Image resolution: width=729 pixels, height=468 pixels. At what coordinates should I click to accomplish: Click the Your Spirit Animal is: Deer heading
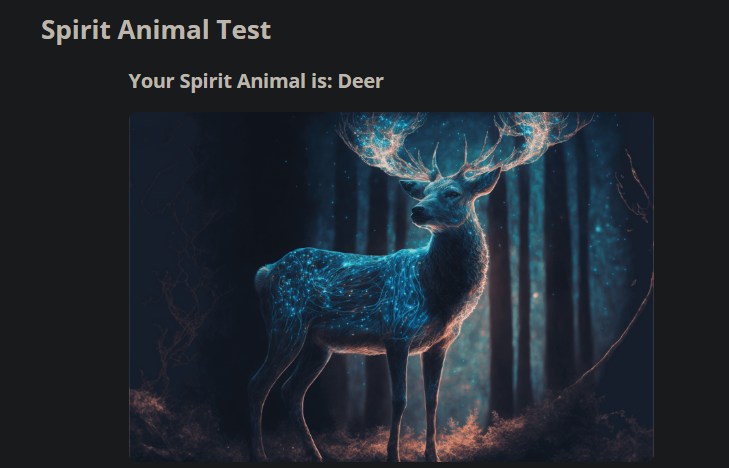click(256, 81)
